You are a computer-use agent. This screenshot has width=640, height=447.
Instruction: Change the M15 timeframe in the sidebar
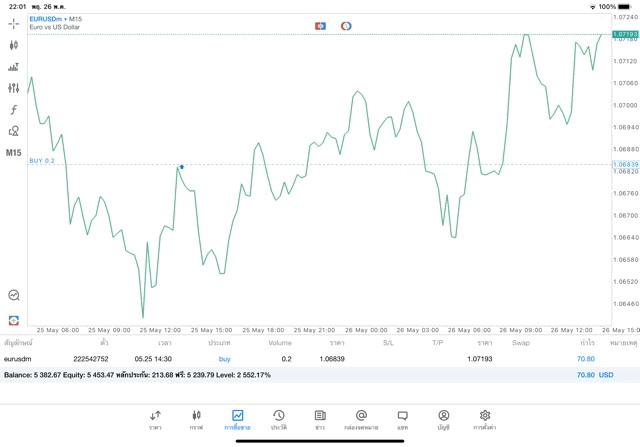click(14, 153)
